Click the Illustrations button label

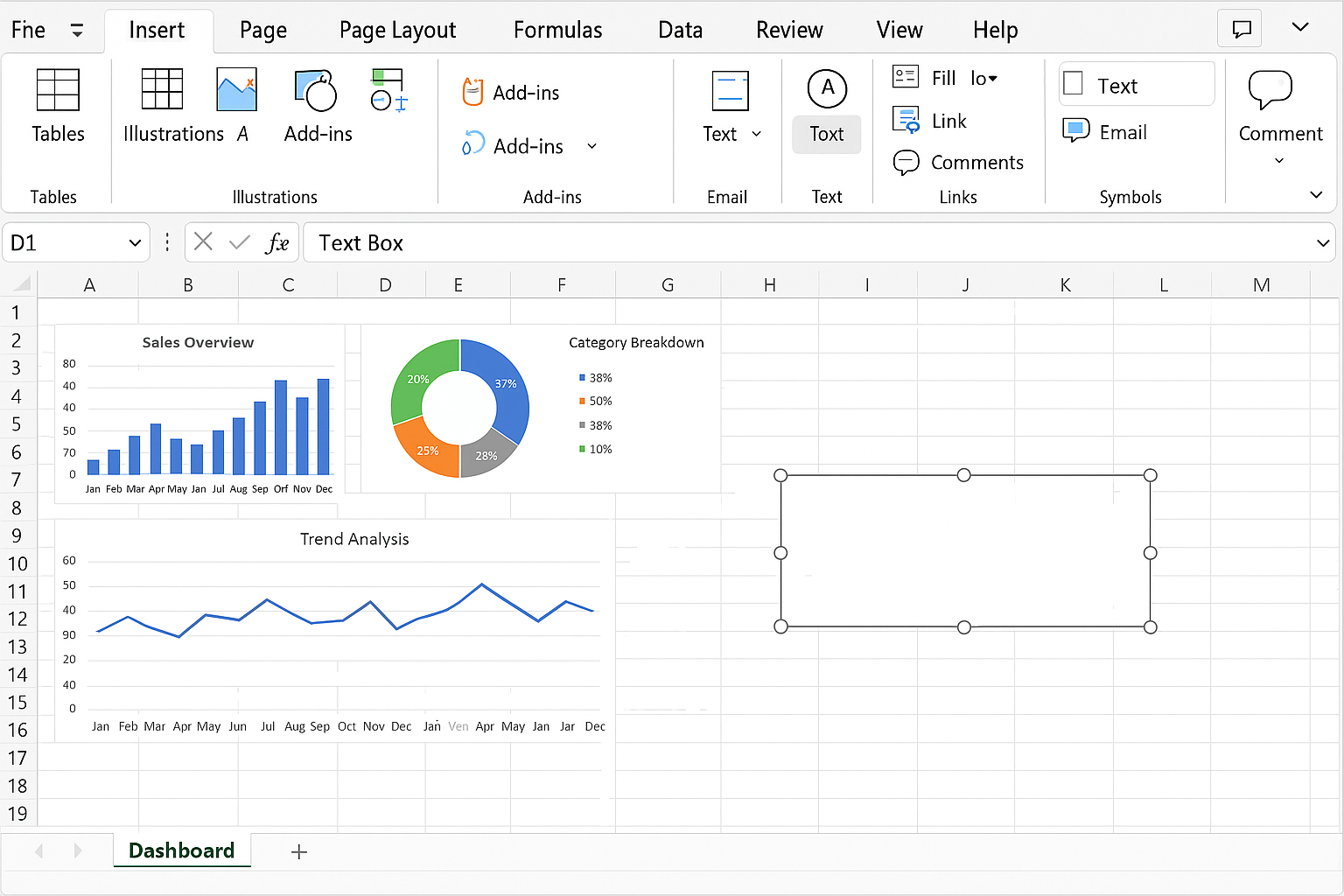173,134
